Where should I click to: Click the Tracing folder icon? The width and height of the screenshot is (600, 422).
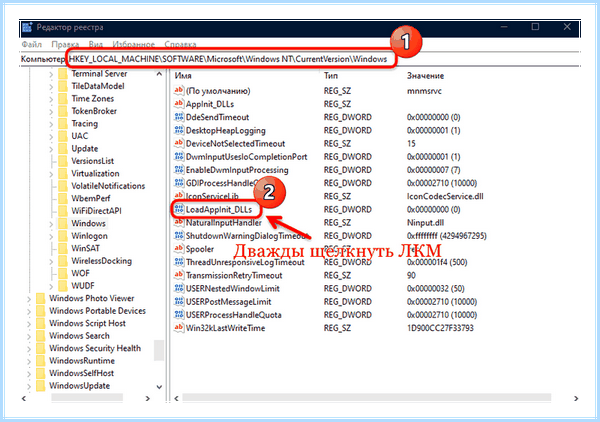tap(63, 124)
